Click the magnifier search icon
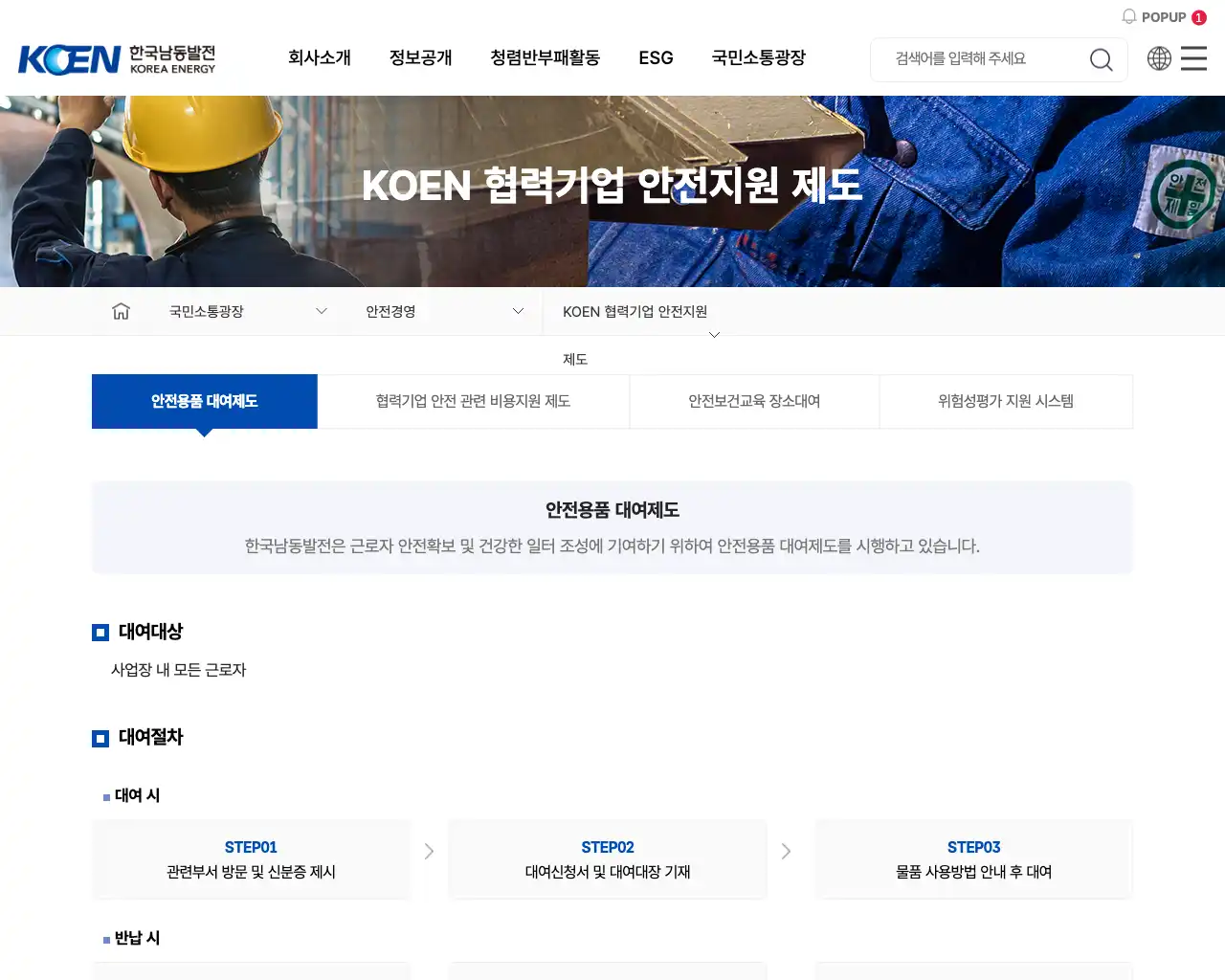Viewport: 1225px width, 980px height. click(1101, 59)
